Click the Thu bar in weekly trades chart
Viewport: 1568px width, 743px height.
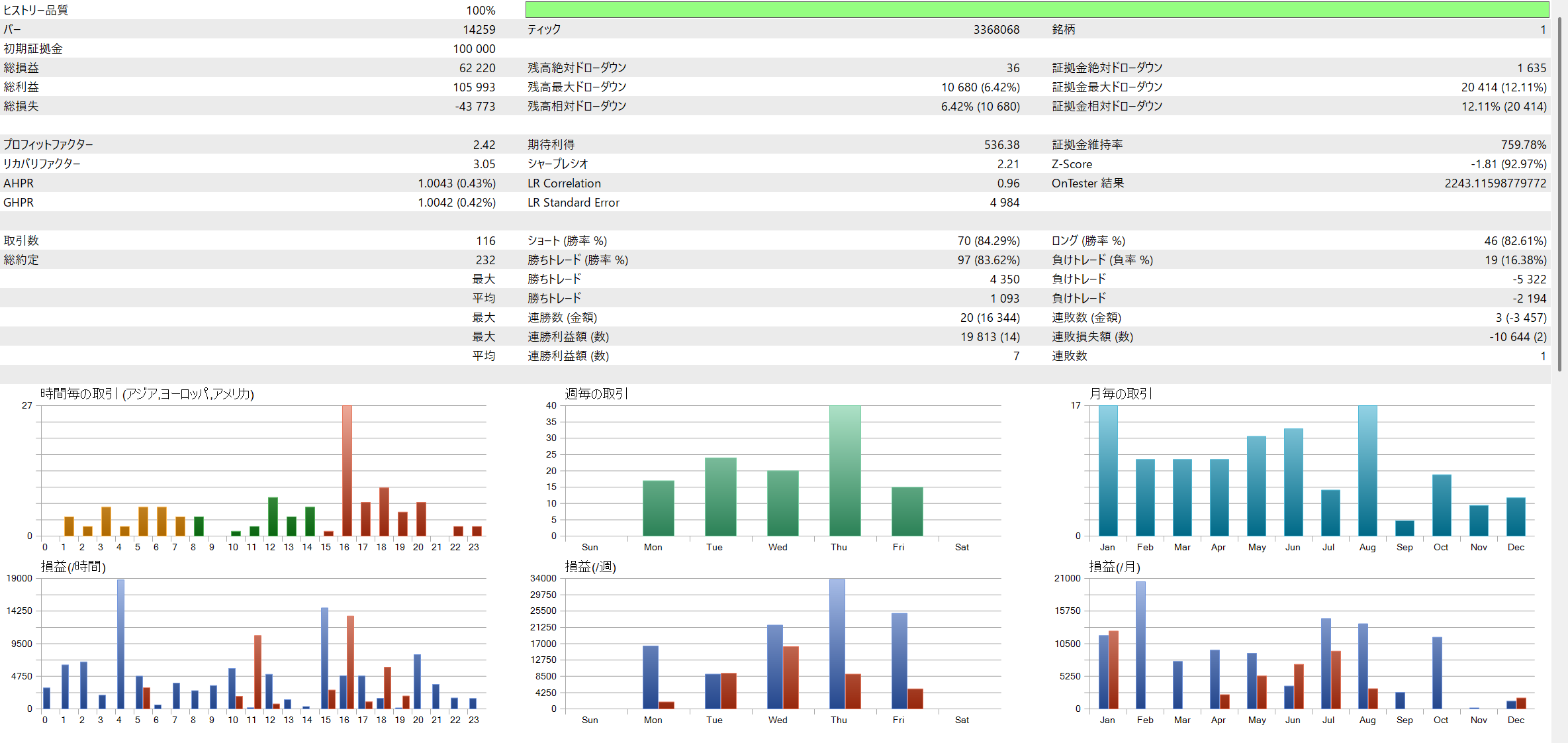point(845,470)
